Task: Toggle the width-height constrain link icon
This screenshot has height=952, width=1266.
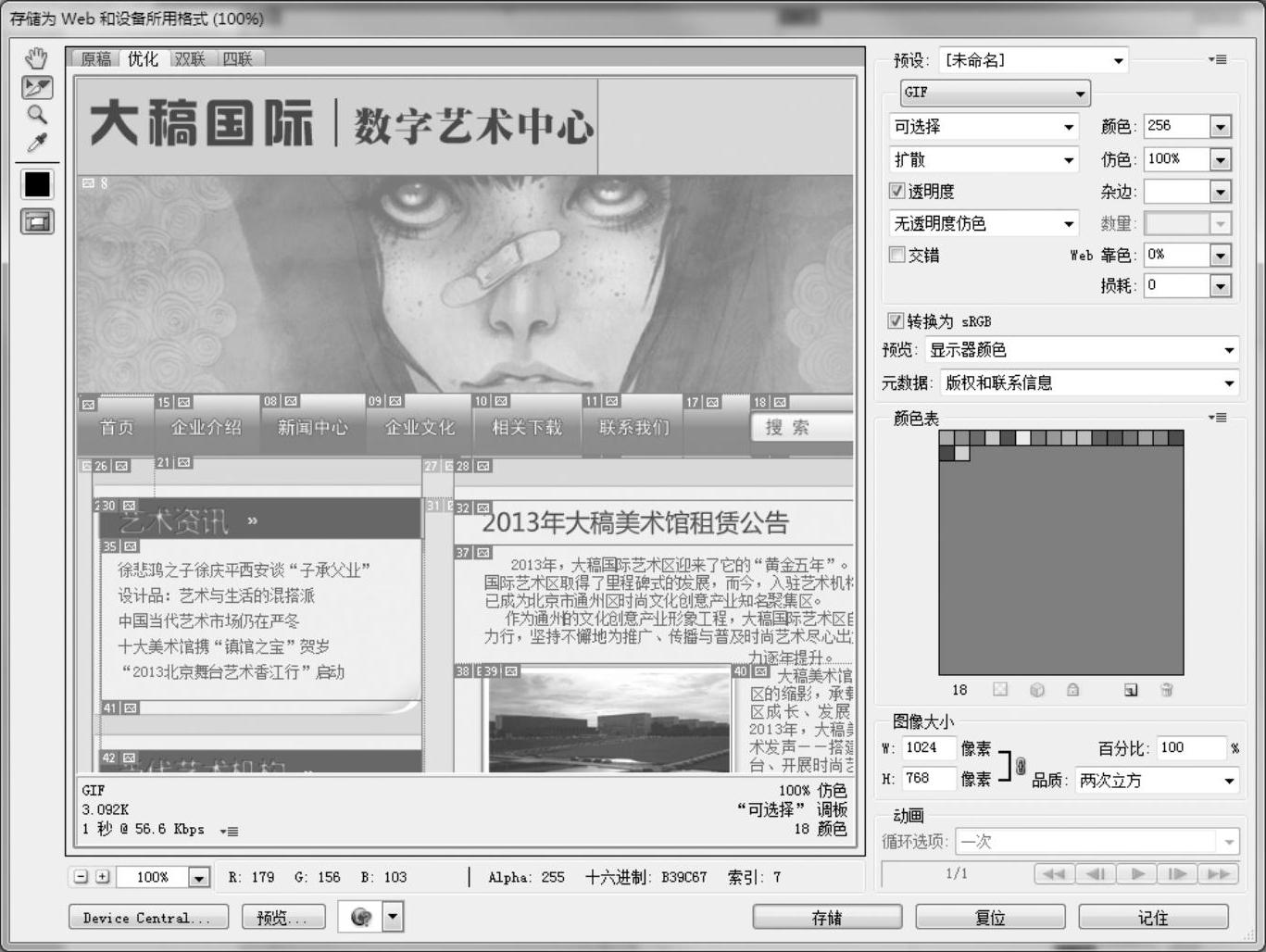Action: tap(1021, 766)
